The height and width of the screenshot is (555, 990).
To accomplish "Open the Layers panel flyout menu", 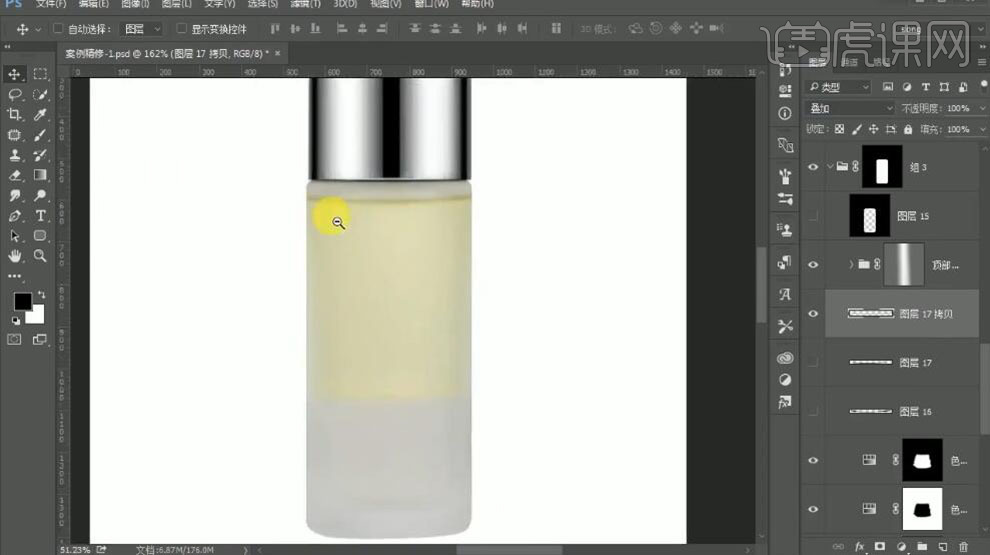I will coord(982,63).
